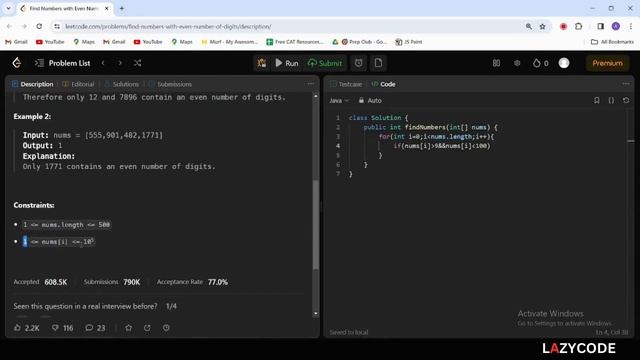
Task: Switch to the Description tab
Action: coord(33,84)
